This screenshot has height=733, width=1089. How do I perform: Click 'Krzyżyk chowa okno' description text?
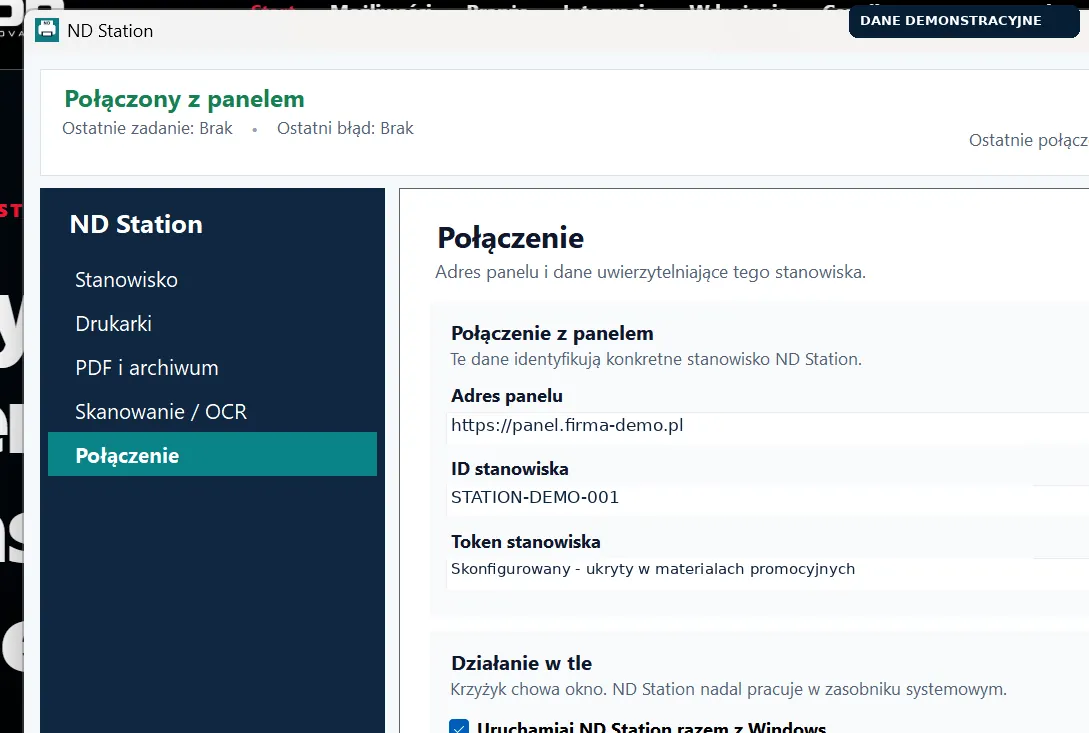coord(729,690)
